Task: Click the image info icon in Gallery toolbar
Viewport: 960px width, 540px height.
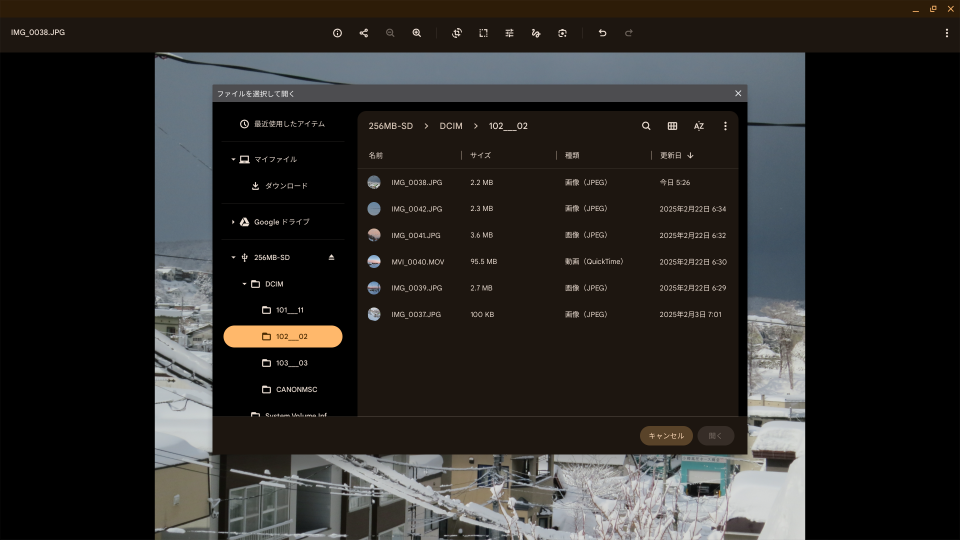Action: coord(337,33)
